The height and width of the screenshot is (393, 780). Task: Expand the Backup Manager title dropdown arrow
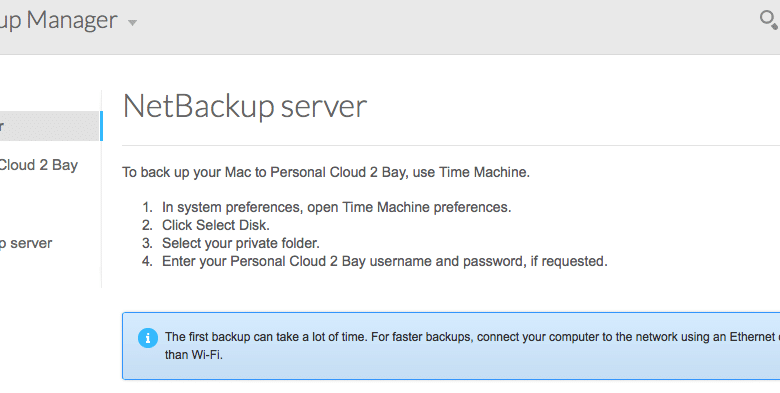(x=132, y=22)
